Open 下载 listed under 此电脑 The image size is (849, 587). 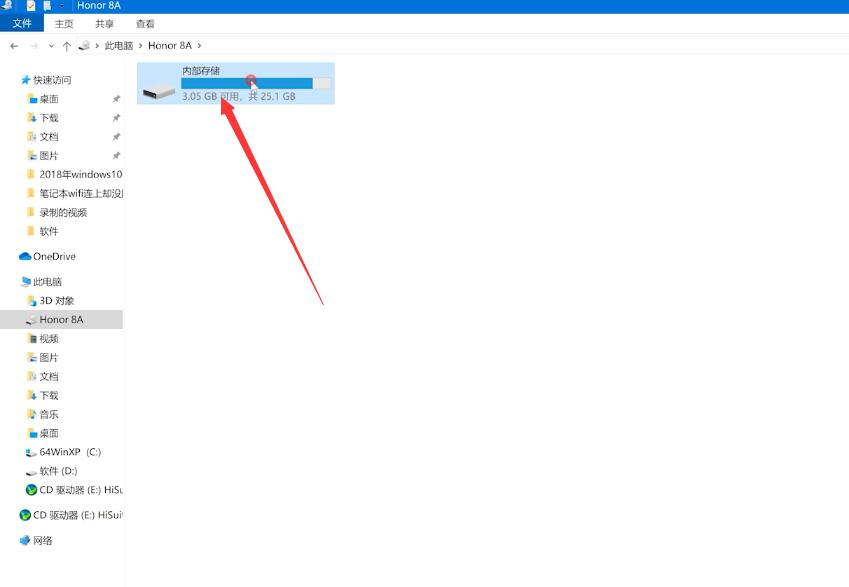[49, 395]
